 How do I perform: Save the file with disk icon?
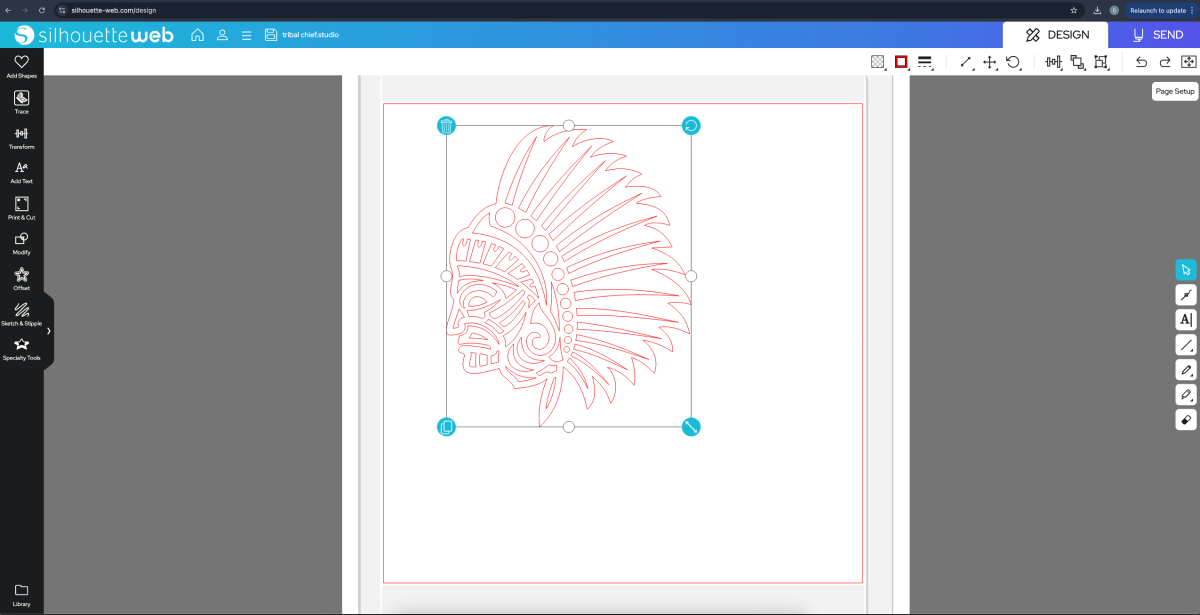point(271,35)
